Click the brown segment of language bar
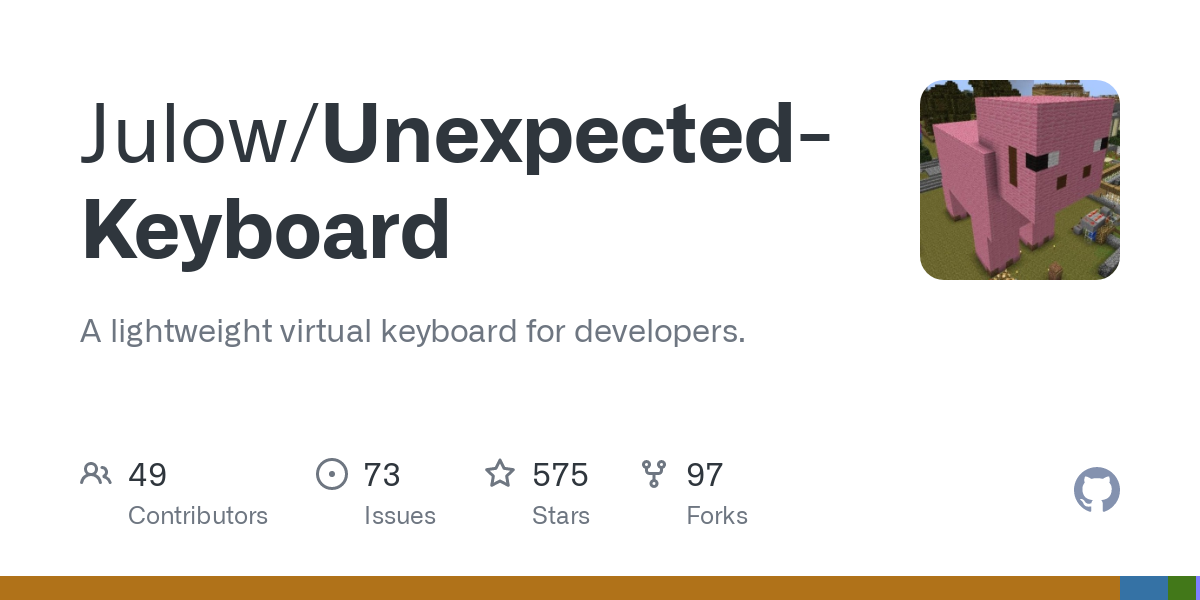This screenshot has height=600, width=1200. 560,588
